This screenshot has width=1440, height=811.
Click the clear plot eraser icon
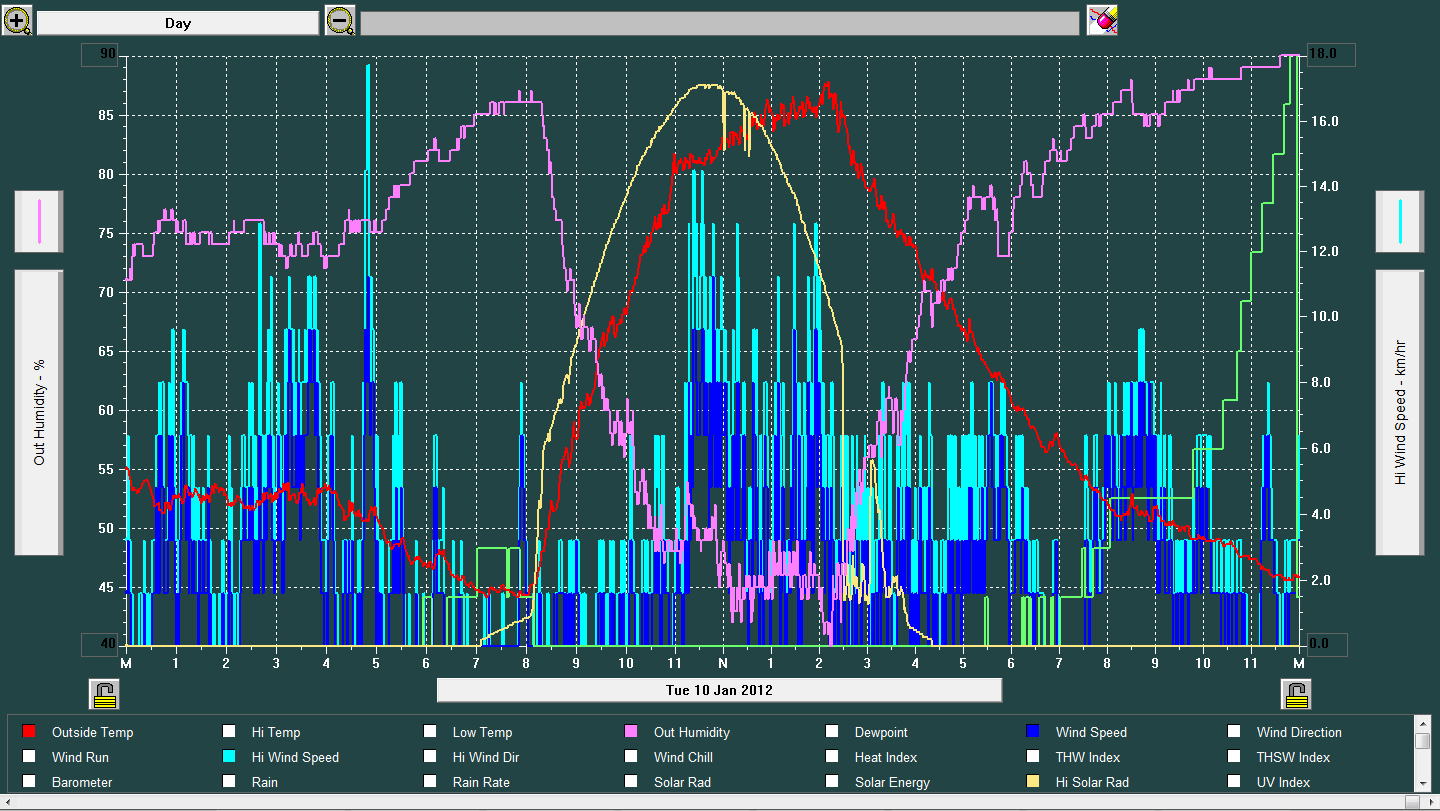(1103, 21)
